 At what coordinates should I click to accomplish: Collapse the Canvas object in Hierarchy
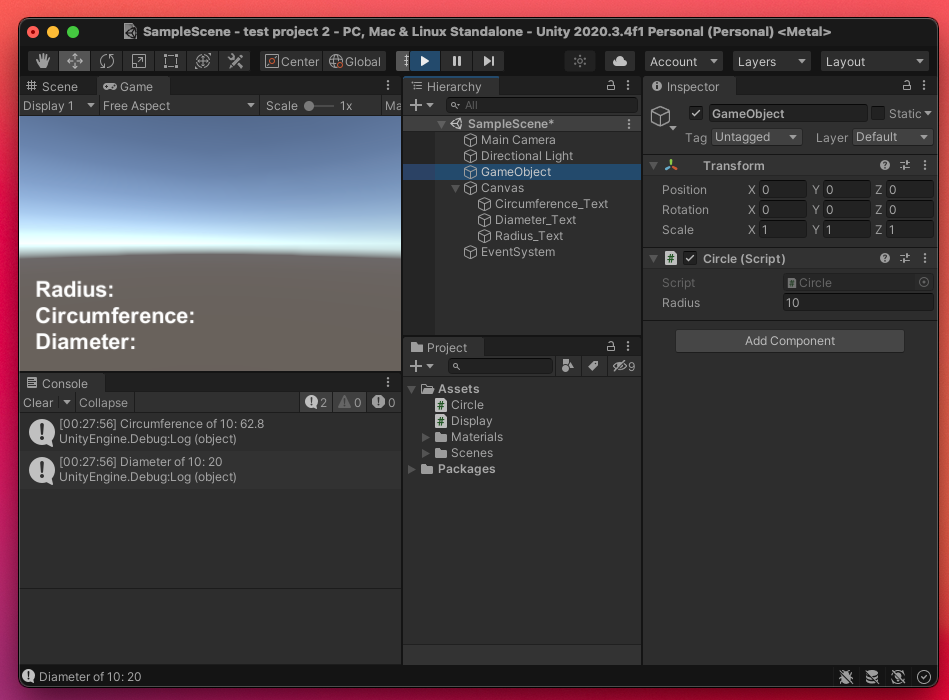pos(455,188)
